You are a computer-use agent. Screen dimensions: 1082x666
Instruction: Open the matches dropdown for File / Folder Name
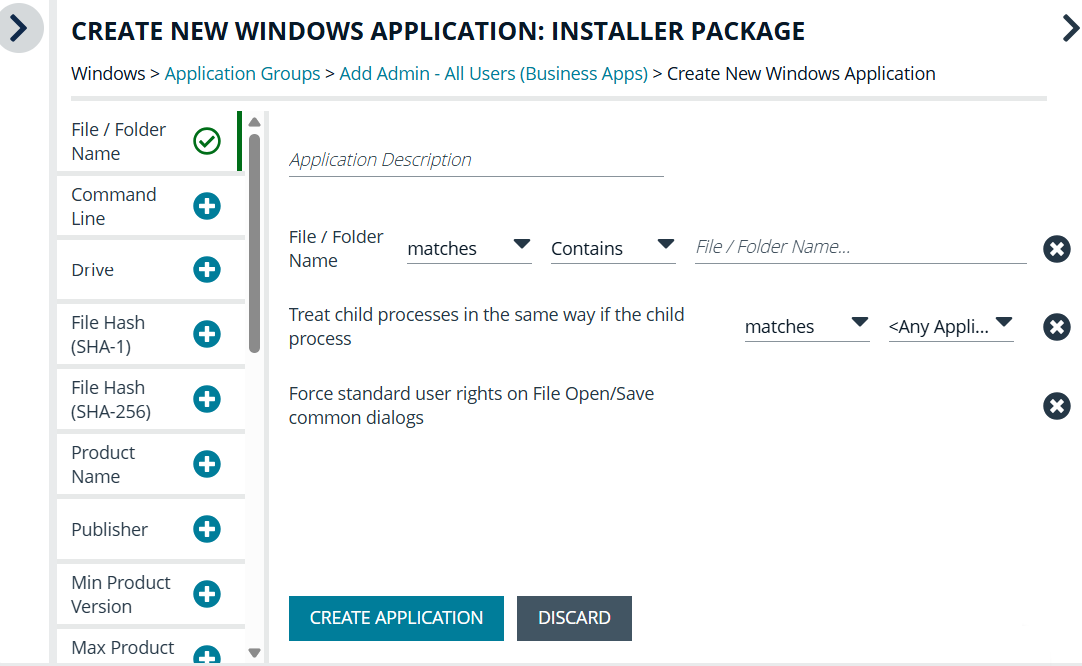click(468, 247)
